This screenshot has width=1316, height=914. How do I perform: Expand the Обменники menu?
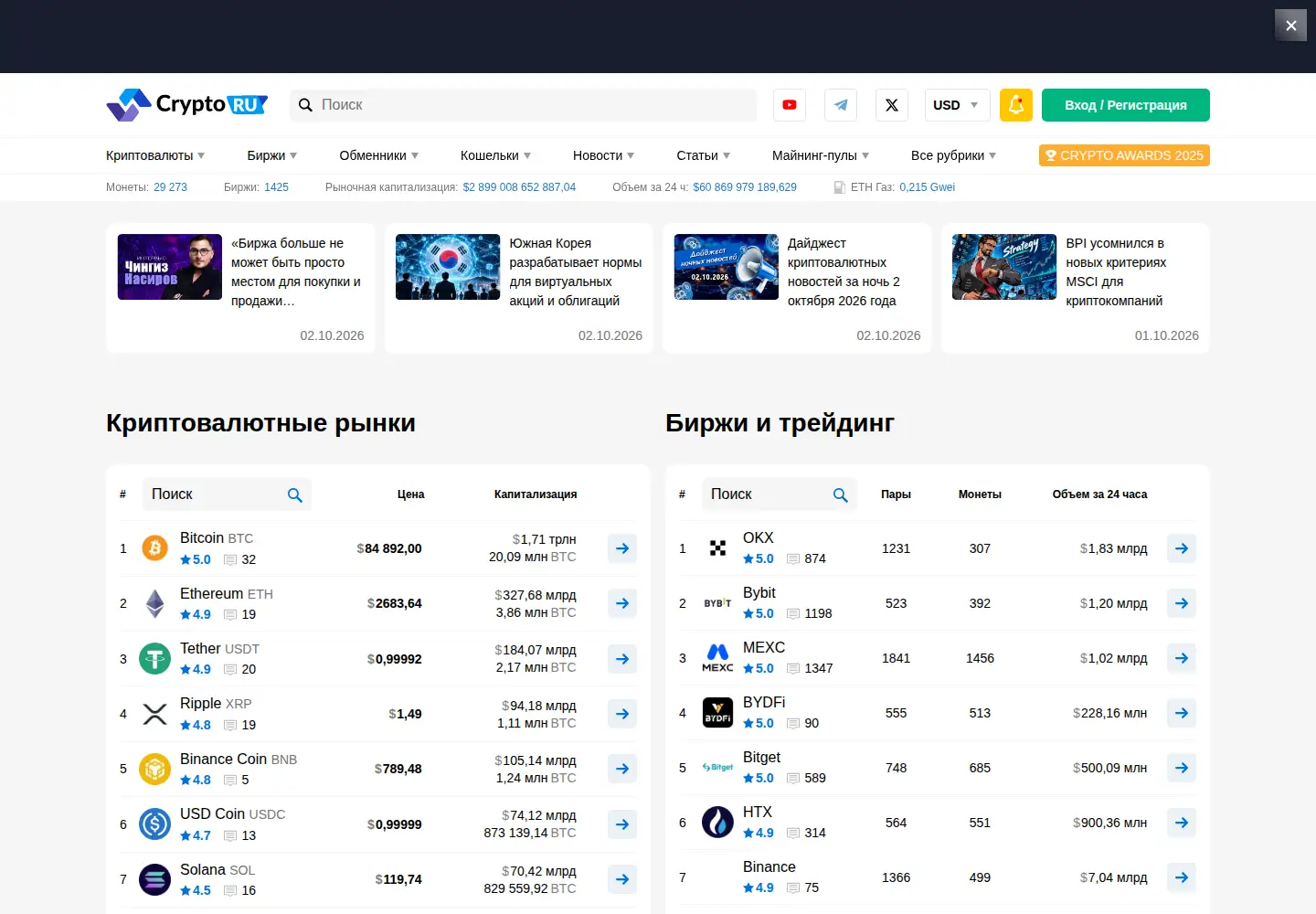click(379, 155)
